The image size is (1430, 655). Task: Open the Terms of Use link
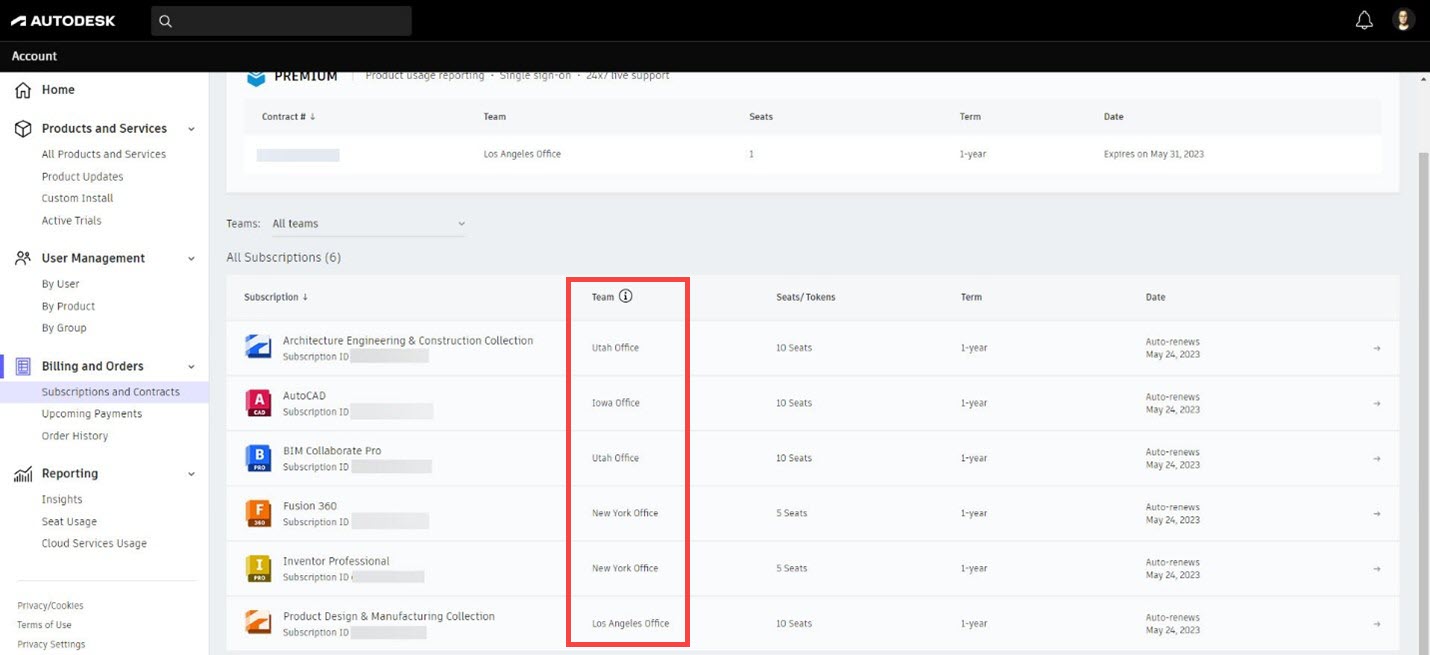click(44, 625)
